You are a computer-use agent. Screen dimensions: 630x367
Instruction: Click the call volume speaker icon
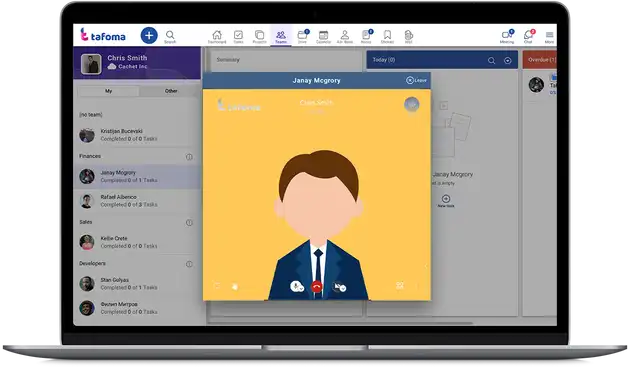235,287
